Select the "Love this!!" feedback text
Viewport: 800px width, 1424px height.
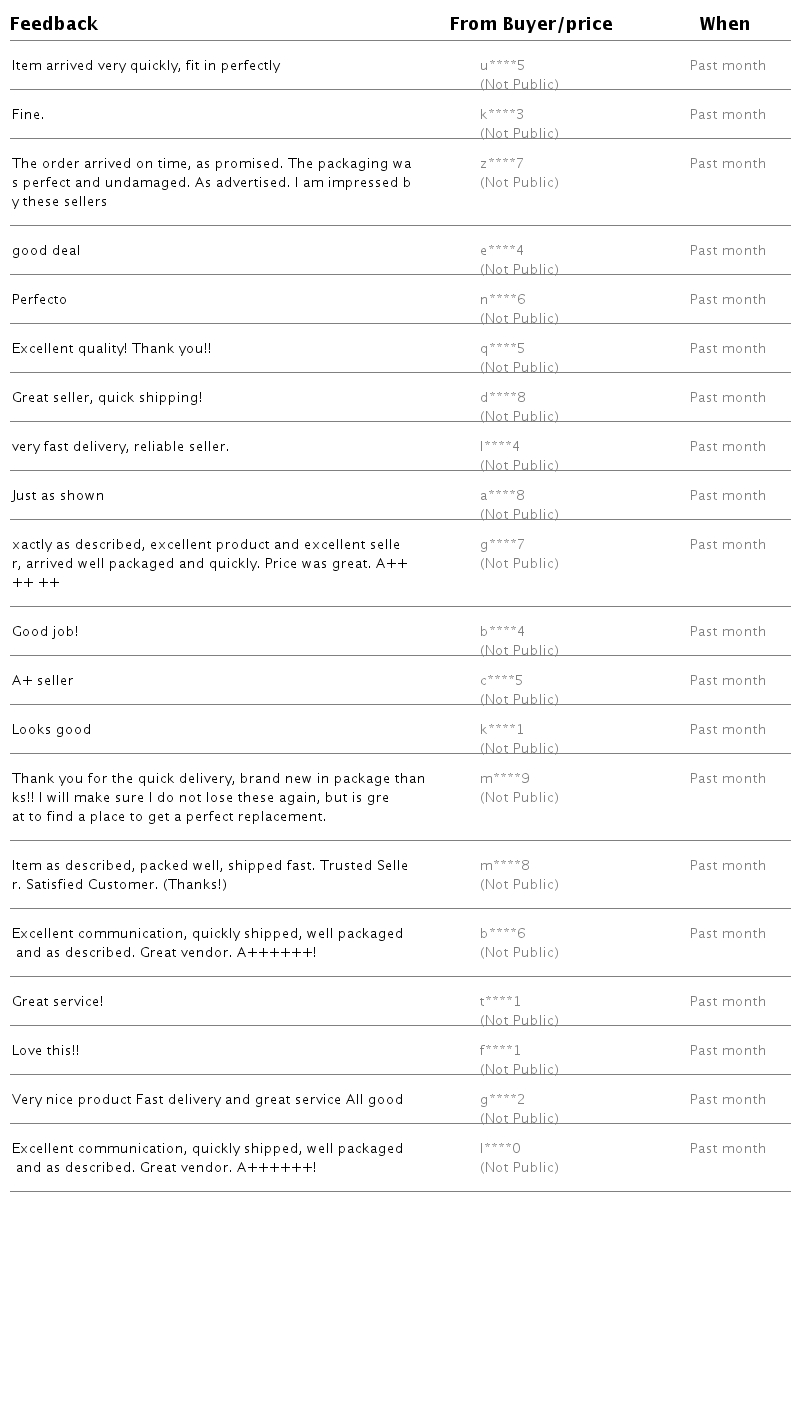pyautogui.click(x=46, y=1051)
